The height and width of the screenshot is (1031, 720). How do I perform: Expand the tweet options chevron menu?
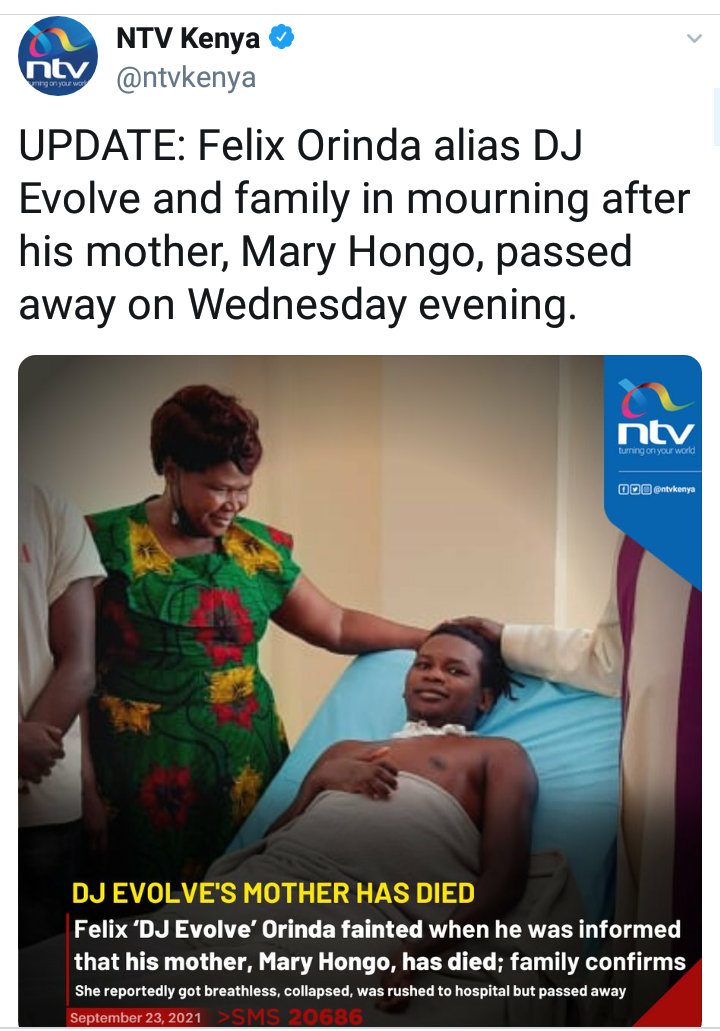[694, 39]
